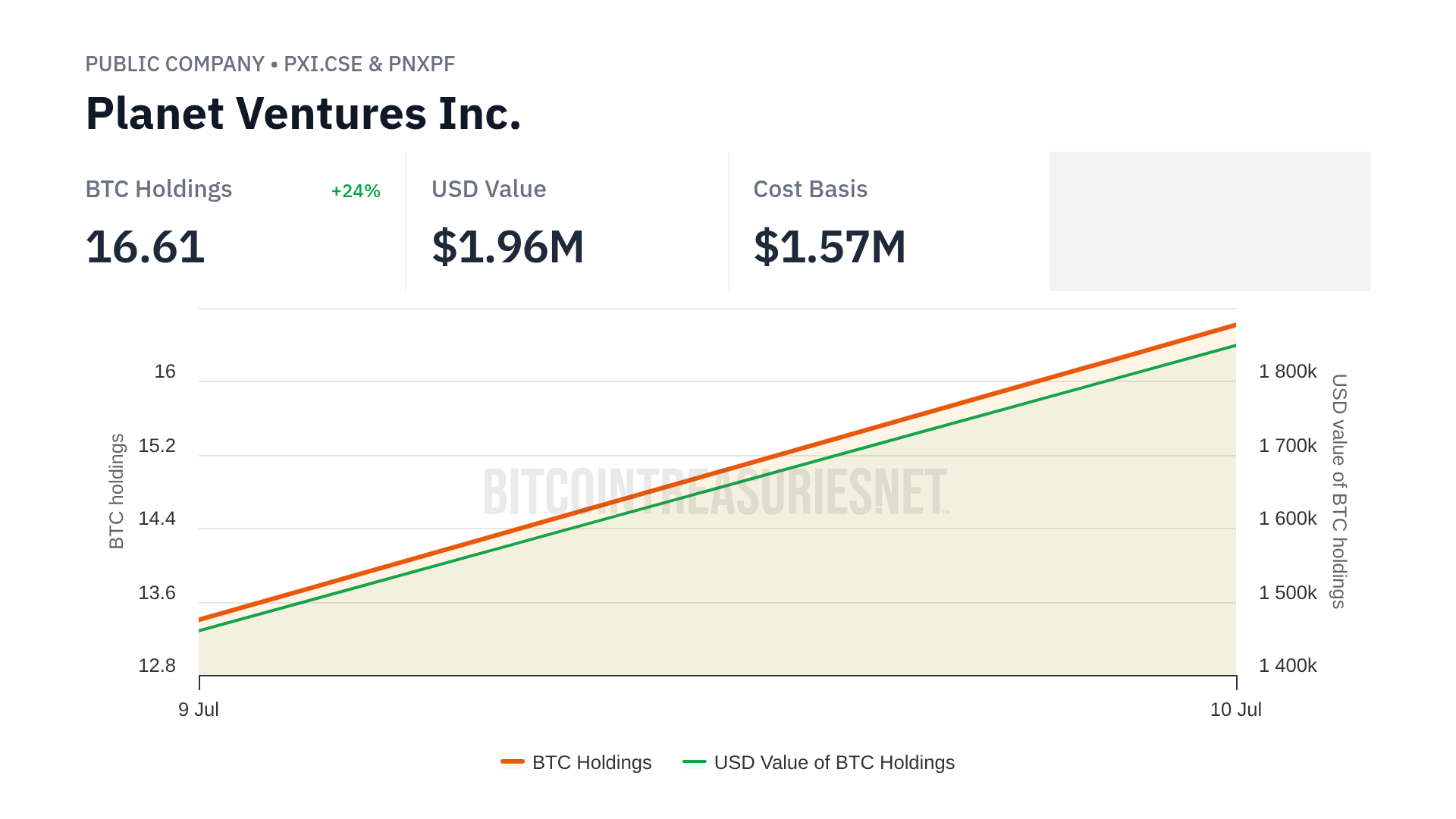Click the PXI.CSE & PNXPF ticker text

[x=369, y=64]
